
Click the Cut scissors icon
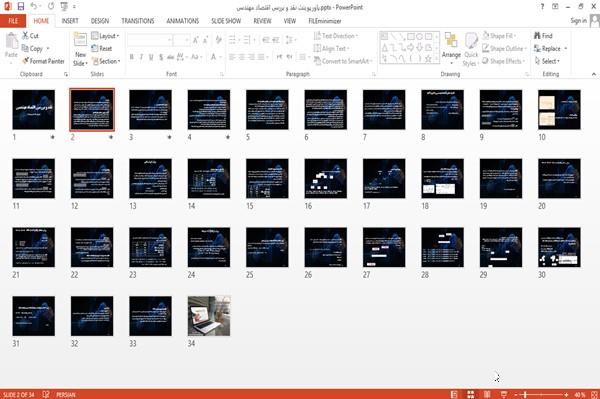coord(25,36)
